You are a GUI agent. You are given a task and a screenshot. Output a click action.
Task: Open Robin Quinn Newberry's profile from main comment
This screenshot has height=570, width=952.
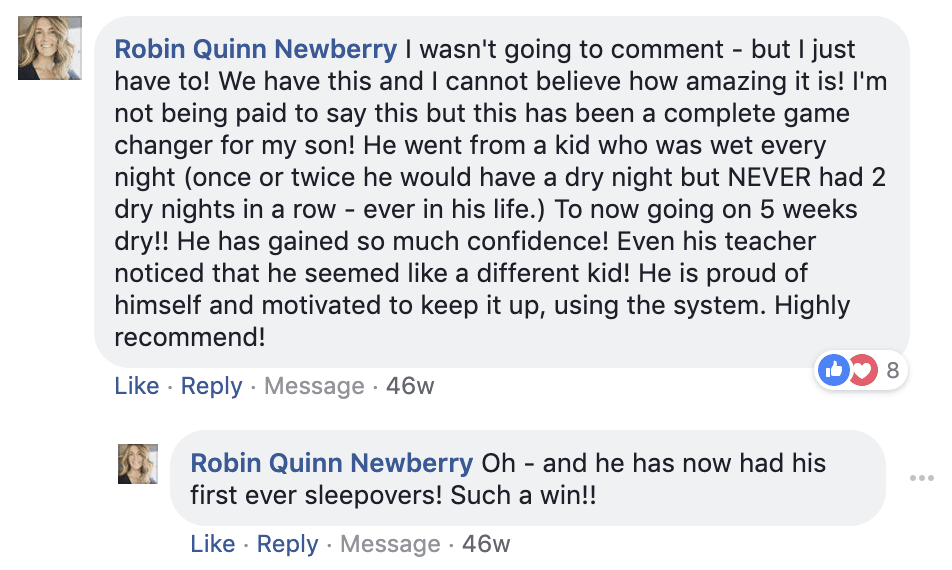[x=256, y=49]
